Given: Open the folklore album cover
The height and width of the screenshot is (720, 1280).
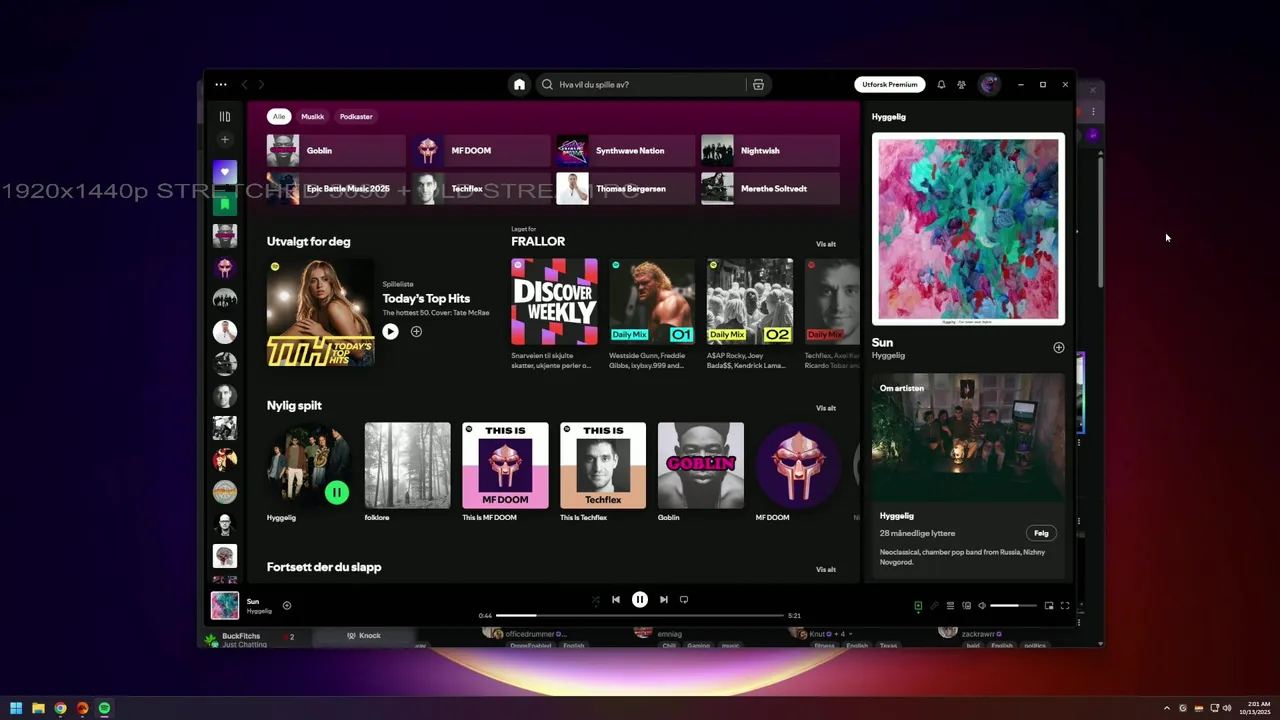Looking at the screenshot, I should click(407, 465).
